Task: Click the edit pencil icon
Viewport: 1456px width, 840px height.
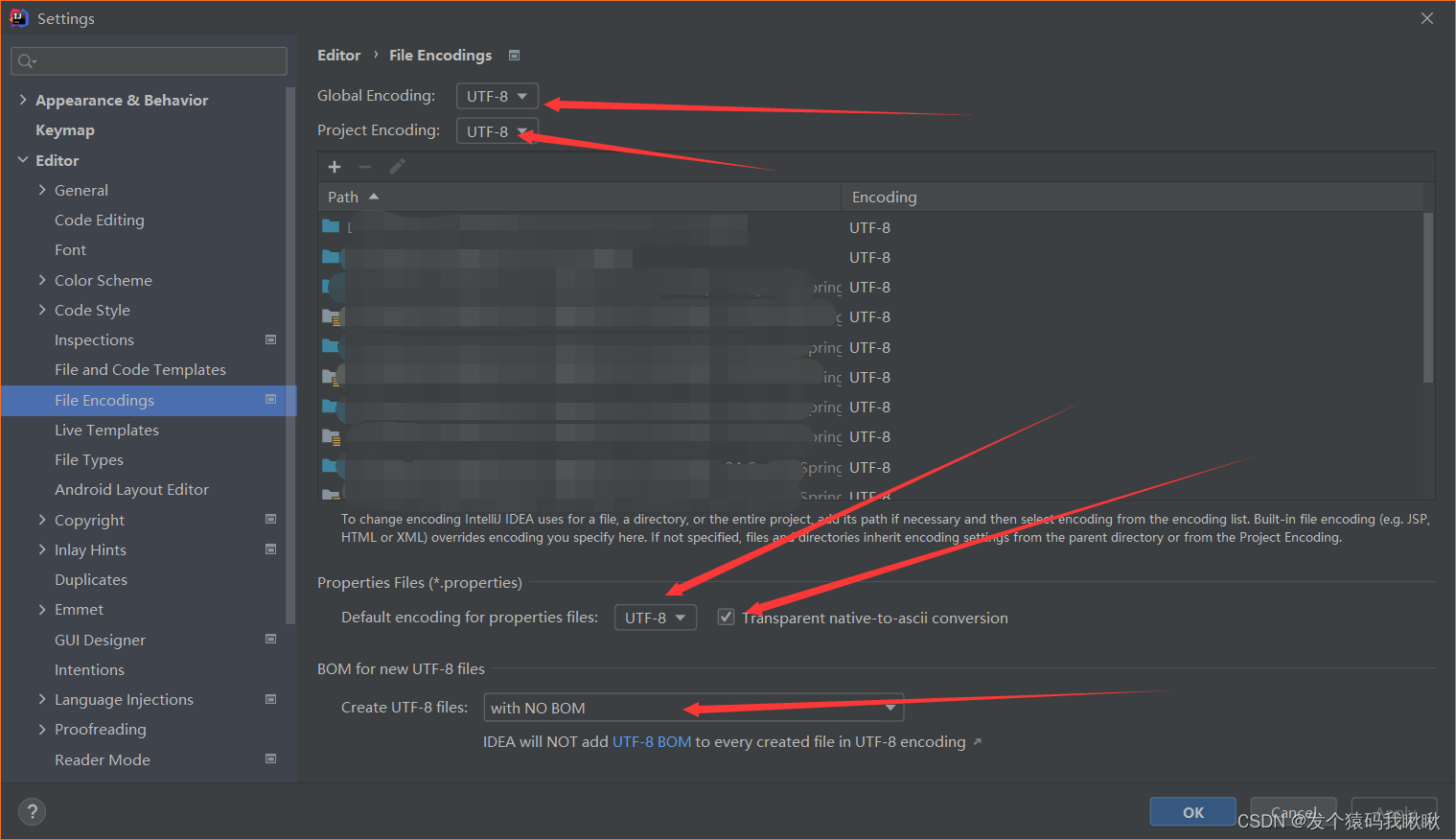Action: coord(397,167)
